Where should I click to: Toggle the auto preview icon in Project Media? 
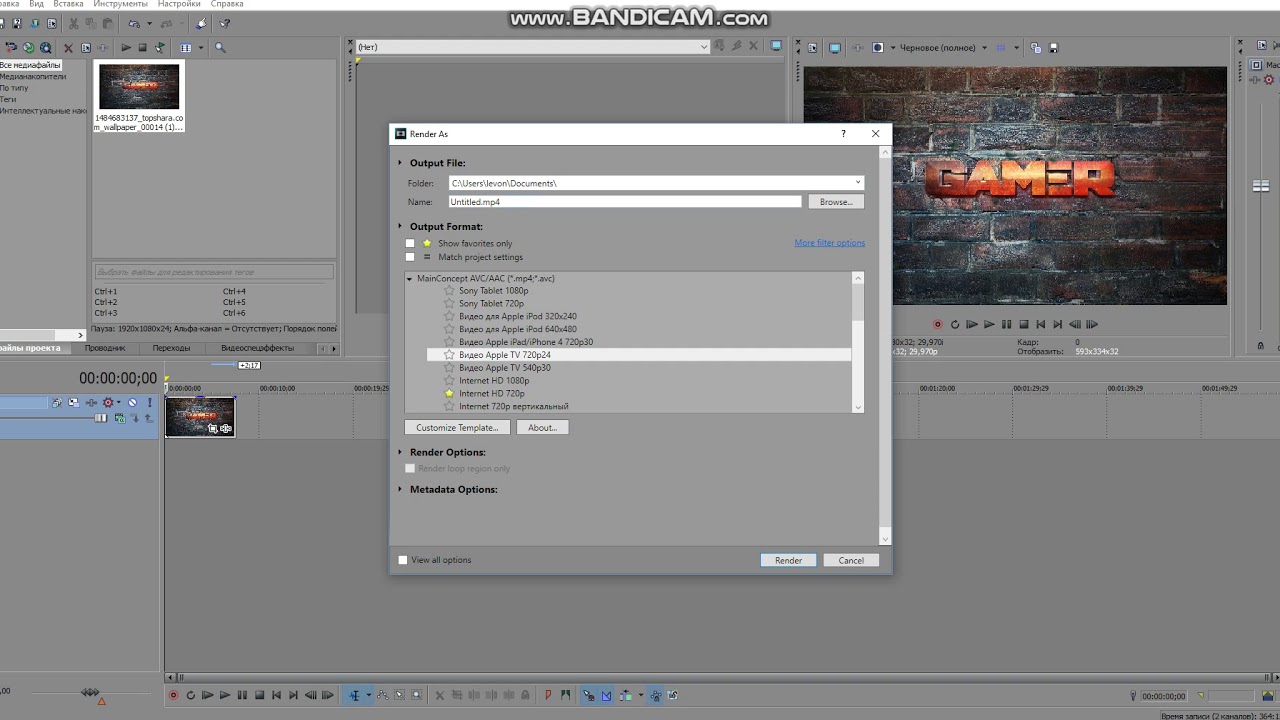click(x=159, y=47)
